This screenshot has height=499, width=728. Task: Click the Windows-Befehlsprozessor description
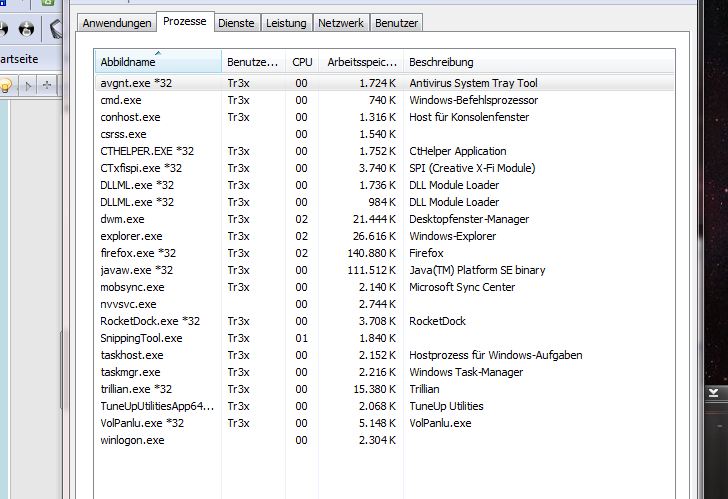click(474, 100)
